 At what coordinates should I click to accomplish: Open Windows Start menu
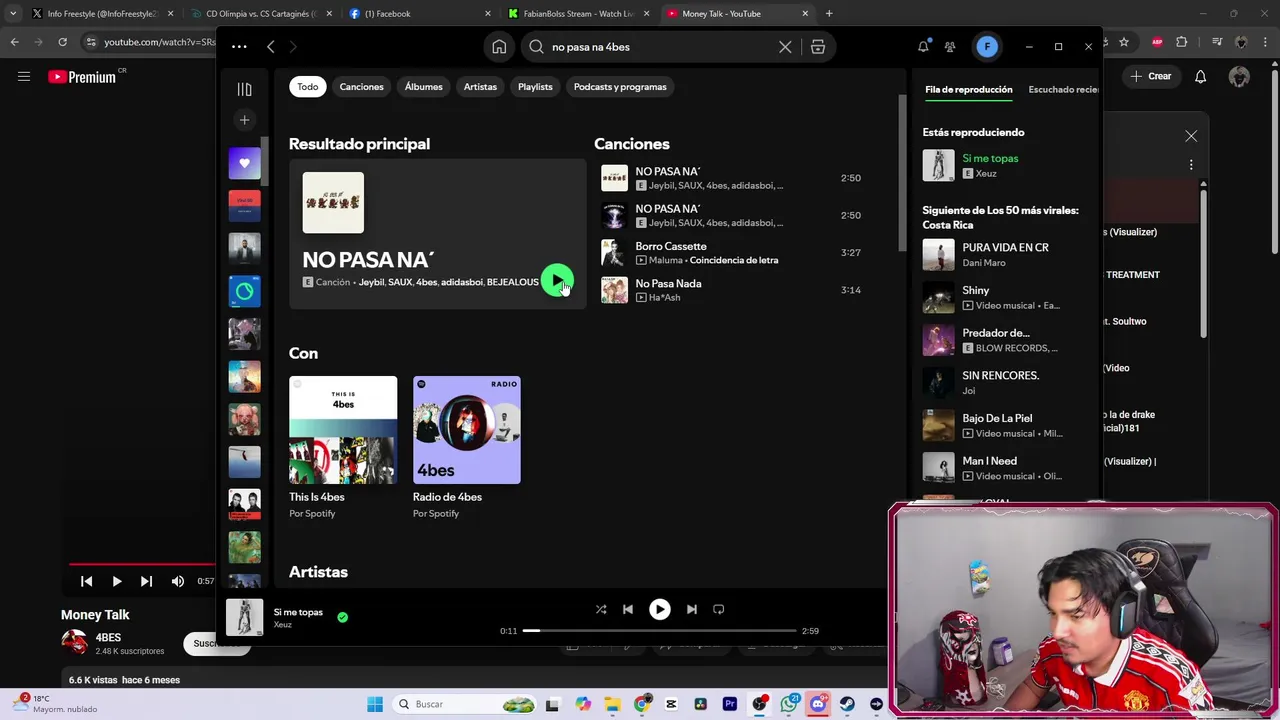(x=375, y=704)
